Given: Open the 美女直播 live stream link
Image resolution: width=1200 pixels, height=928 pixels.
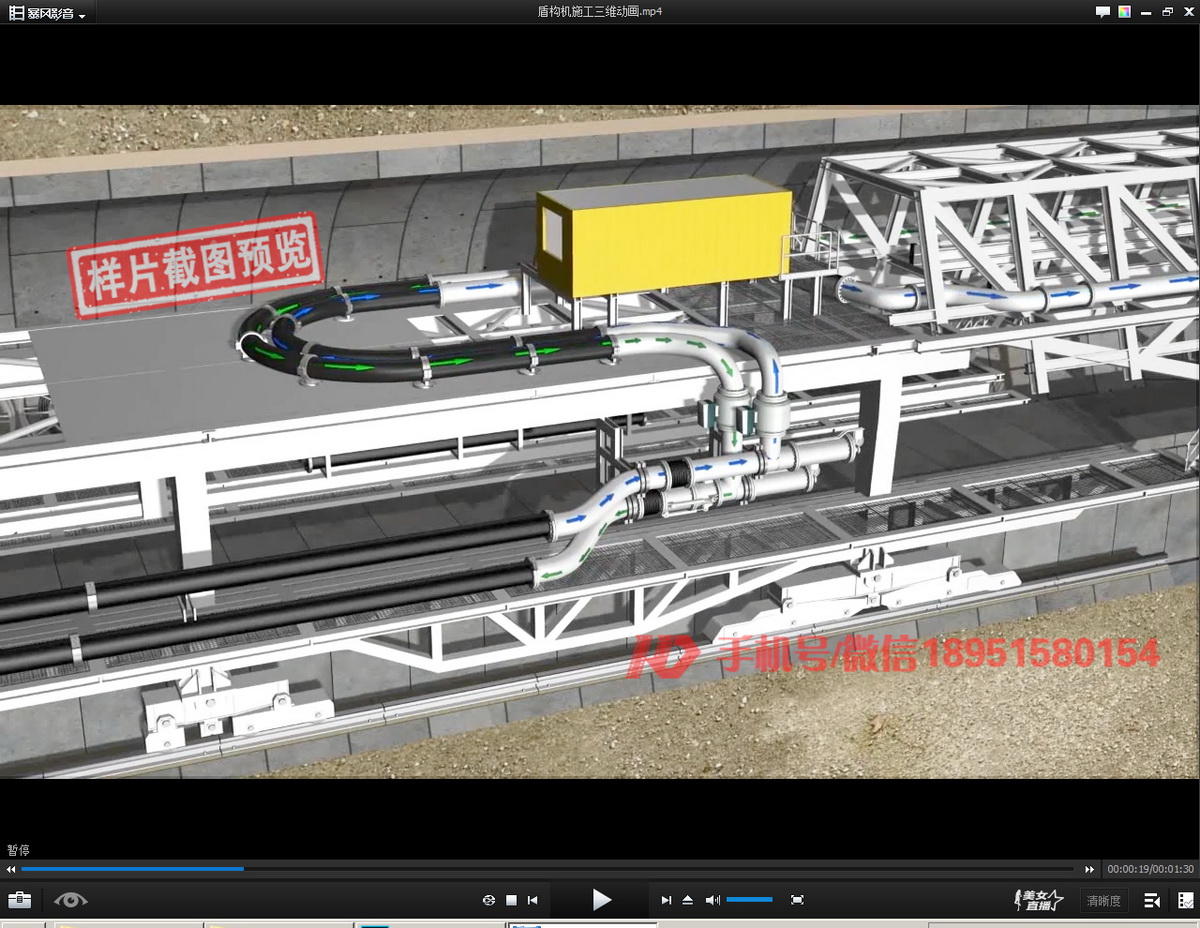Looking at the screenshot, I should pyautogui.click(x=1039, y=900).
